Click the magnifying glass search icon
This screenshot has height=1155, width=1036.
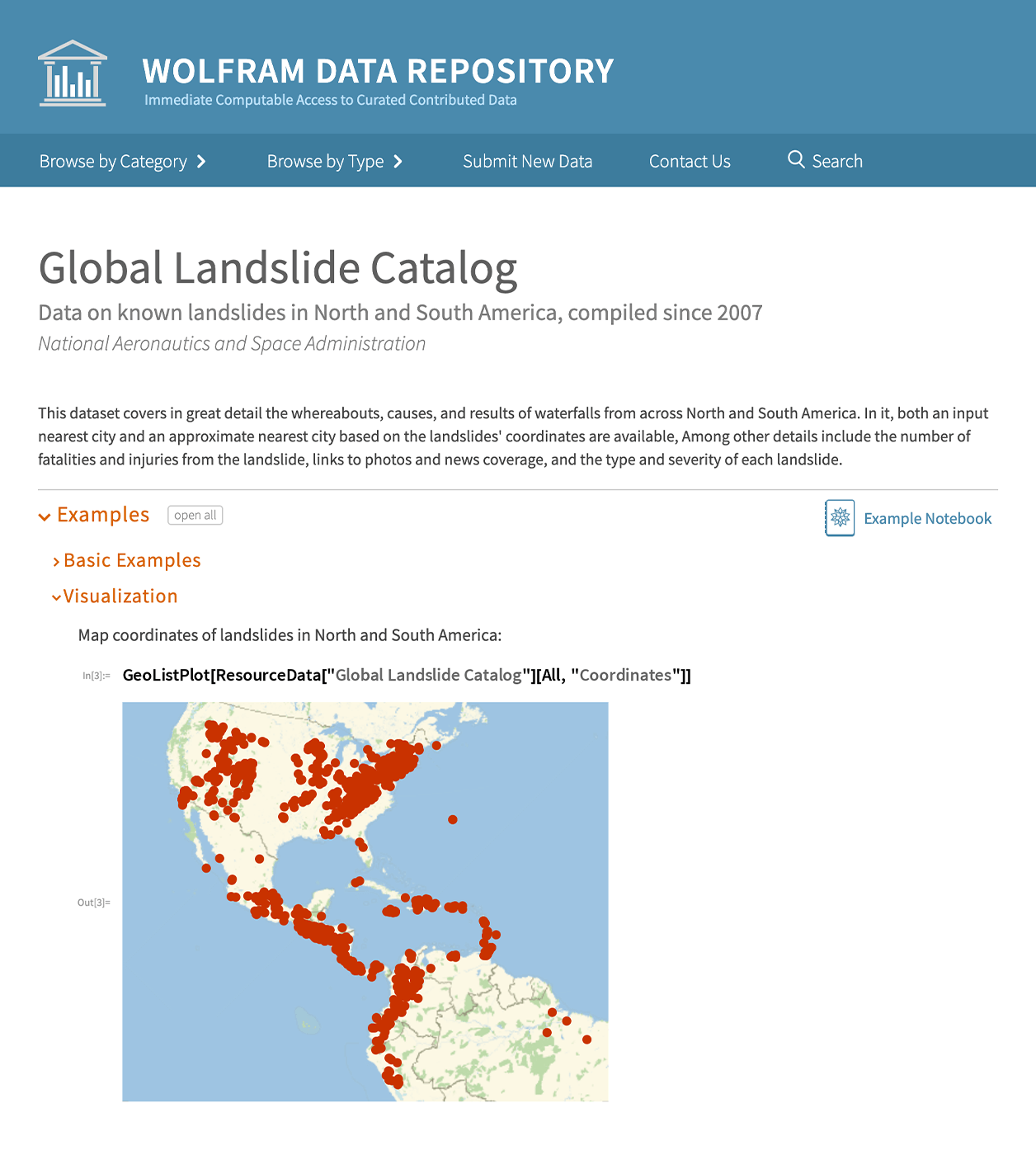(x=796, y=160)
